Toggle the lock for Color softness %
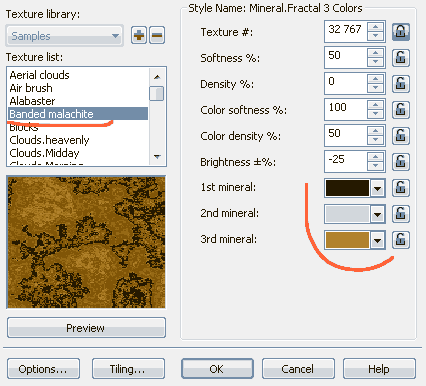The width and height of the screenshot is (426, 386). pos(400,110)
